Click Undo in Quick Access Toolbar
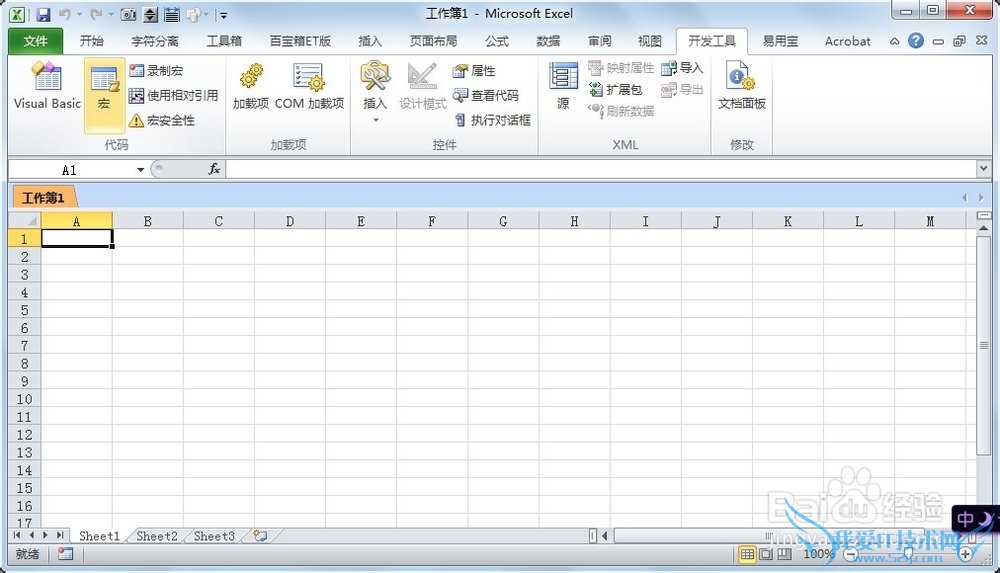The width and height of the screenshot is (1000, 573). 64,14
